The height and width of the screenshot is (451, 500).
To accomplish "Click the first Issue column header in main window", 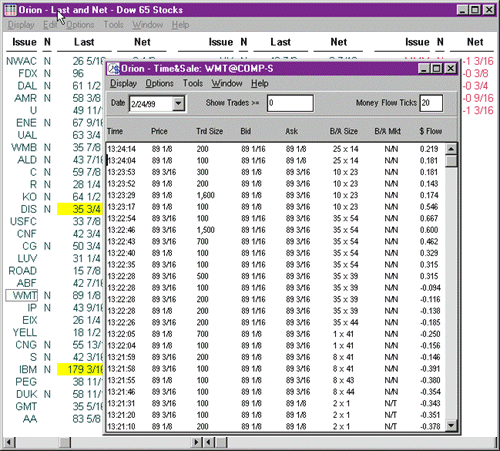I will pyautogui.click(x=24, y=42).
